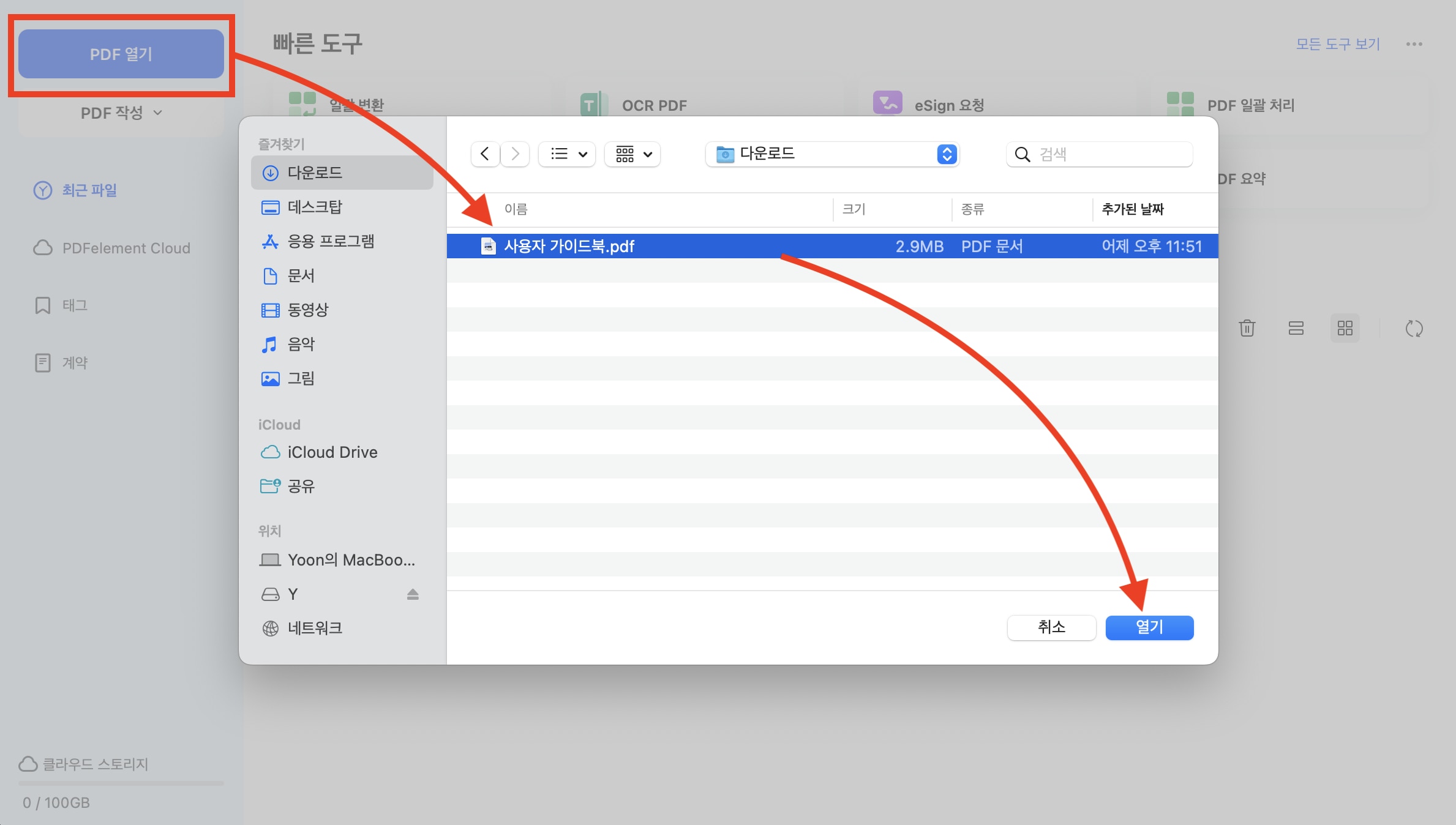Select Yoon의 MacBook location
Image resolution: width=1456 pixels, height=825 pixels.
coord(342,559)
